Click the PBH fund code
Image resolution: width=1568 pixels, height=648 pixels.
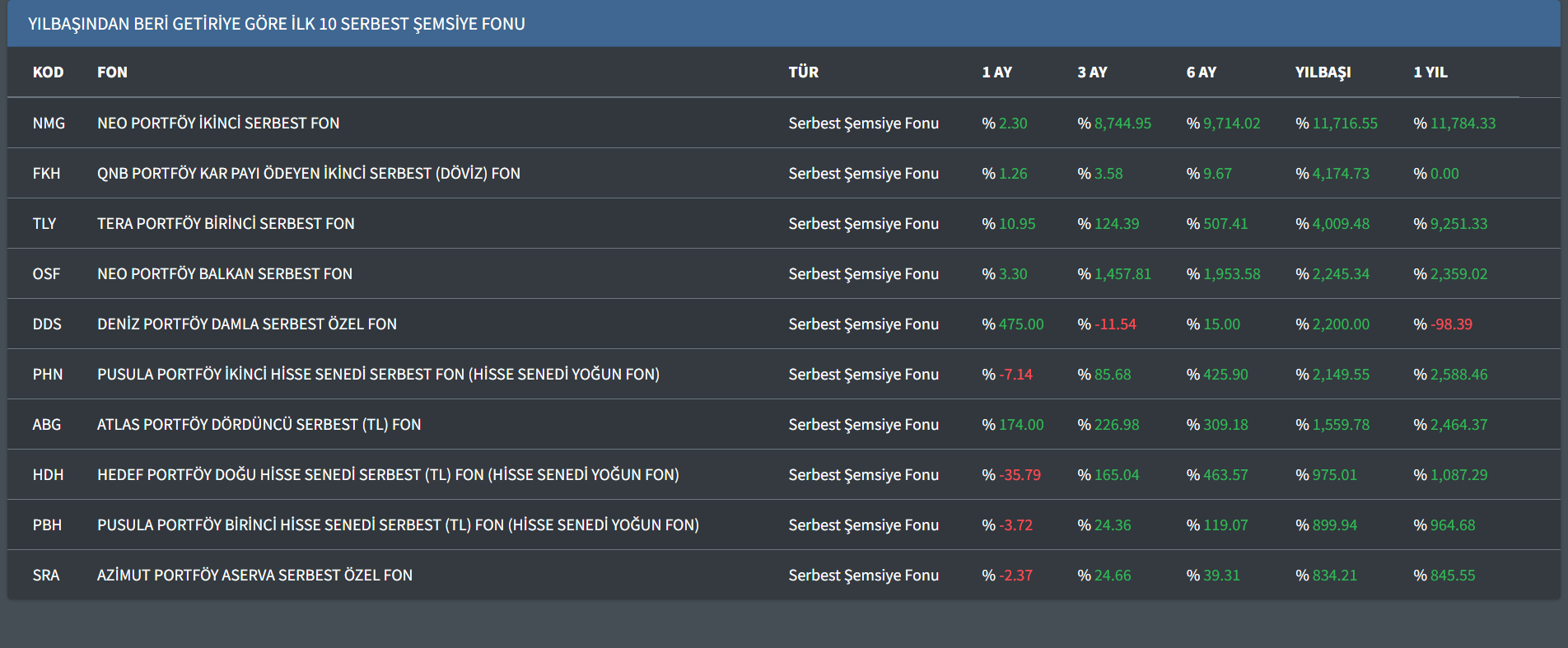pyautogui.click(x=47, y=525)
